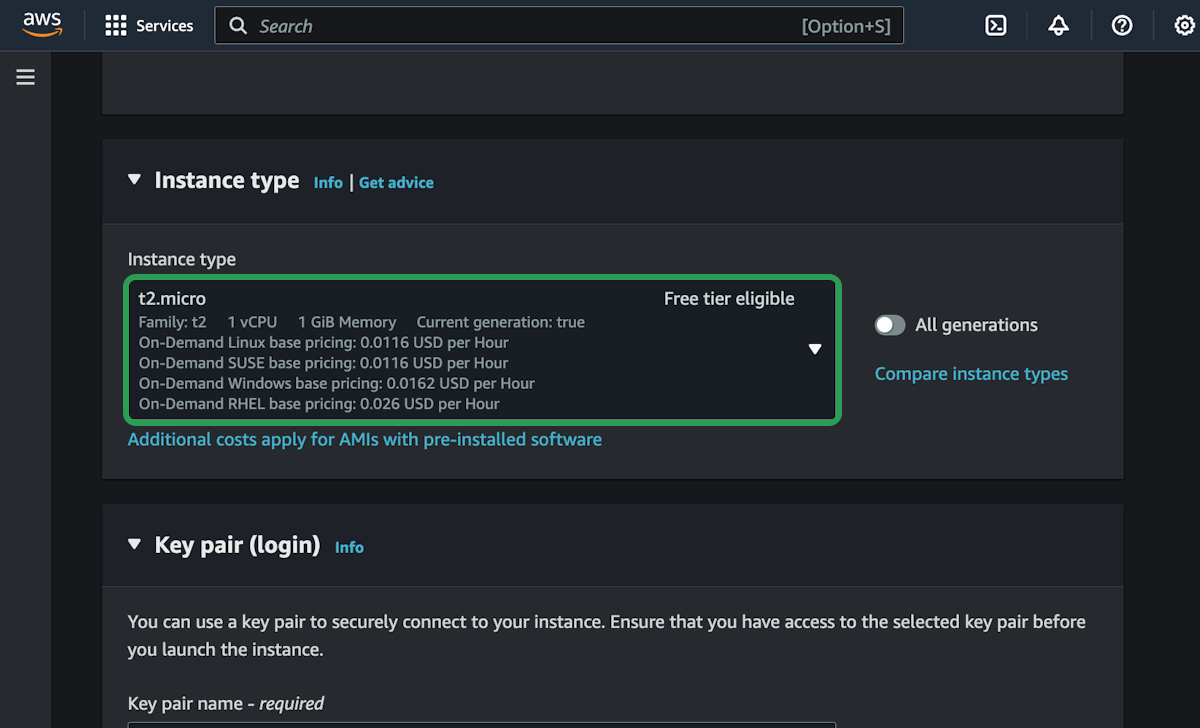1200x728 pixels.
Task: Open the t2.micro instance type dropdown
Action: pyautogui.click(x=482, y=350)
